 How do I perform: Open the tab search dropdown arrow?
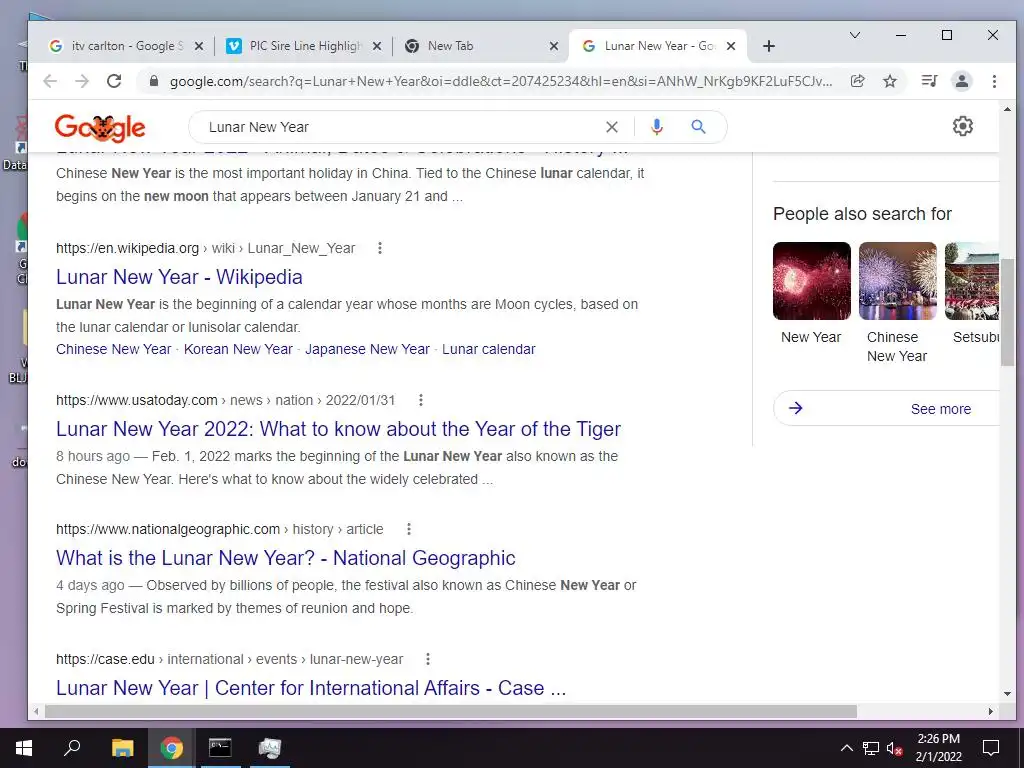pos(854,35)
